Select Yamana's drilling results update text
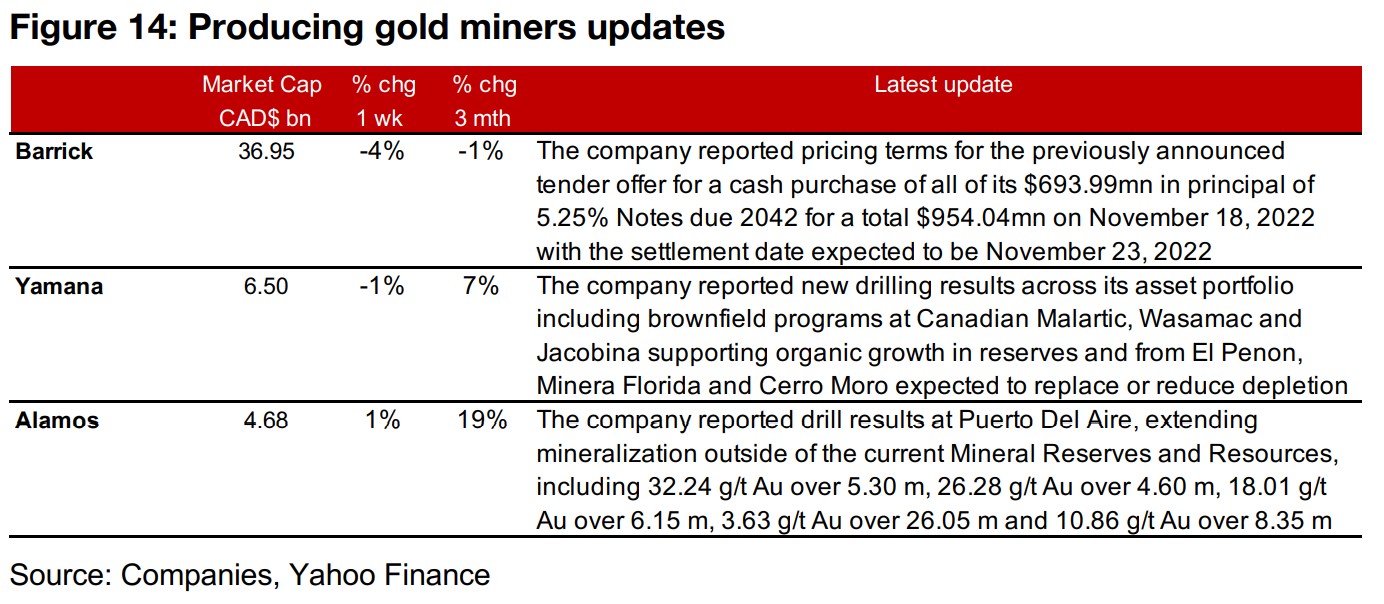 point(940,336)
